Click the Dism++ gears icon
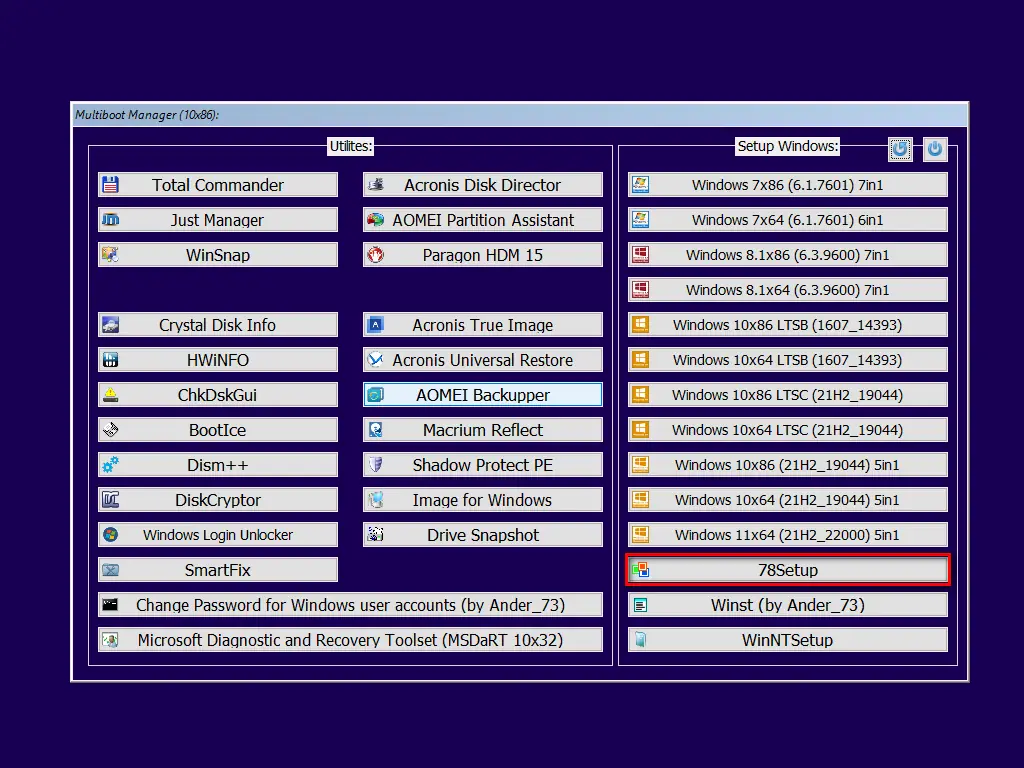Image resolution: width=1024 pixels, height=768 pixels. (110, 464)
